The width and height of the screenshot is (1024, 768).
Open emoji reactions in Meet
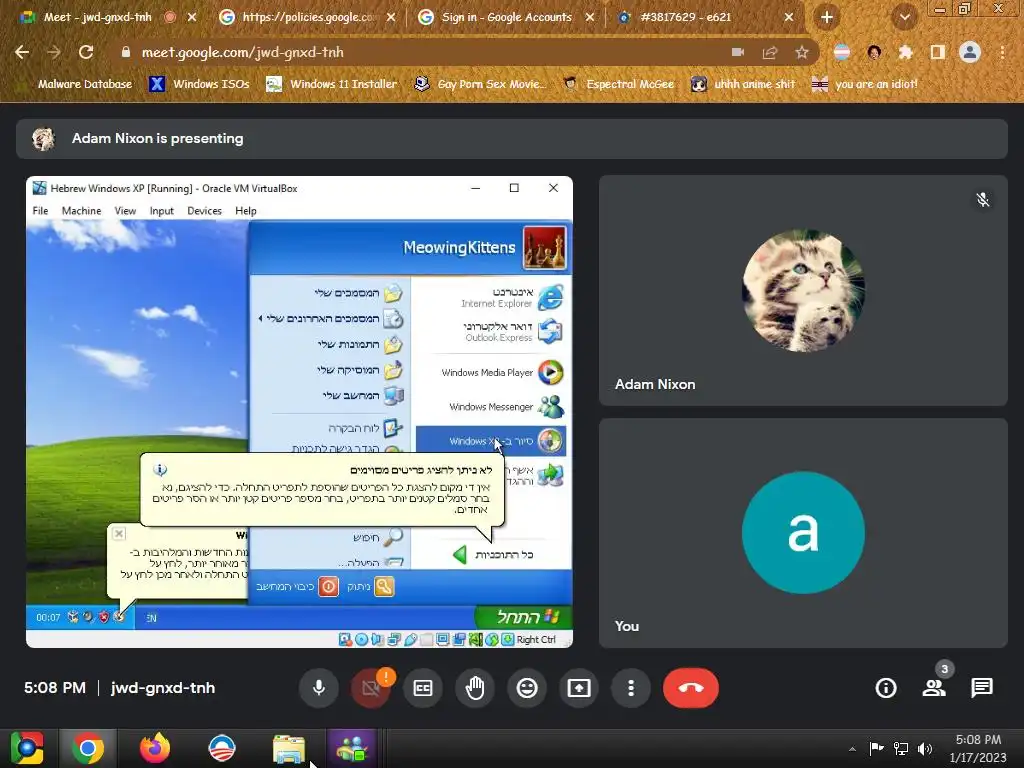click(x=527, y=688)
